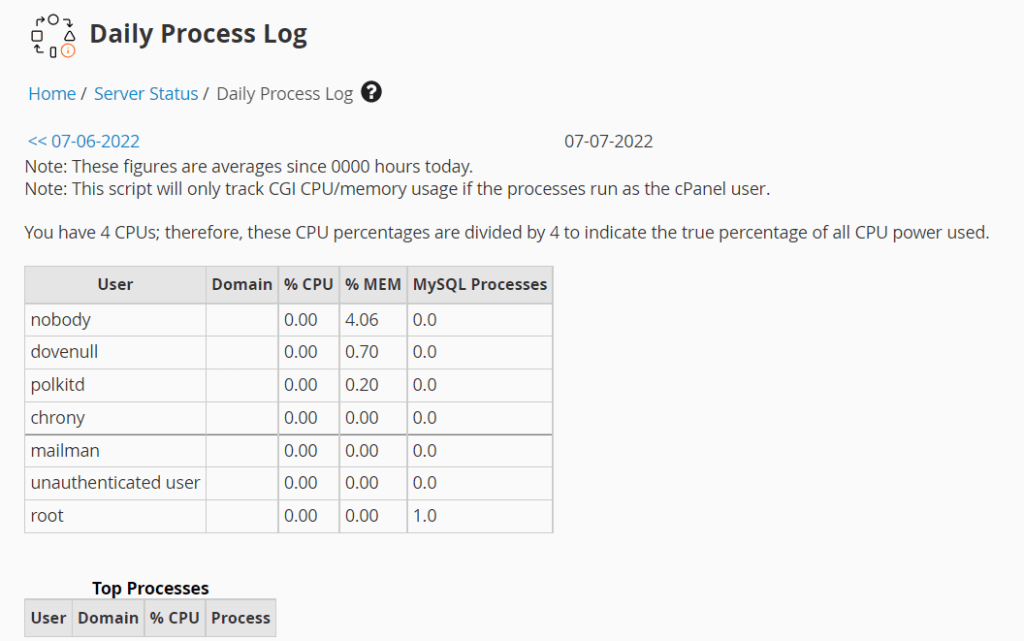Click the current date 07-07-2022 label
Screen dimensions: 1024x641
pyautogui.click(x=610, y=141)
